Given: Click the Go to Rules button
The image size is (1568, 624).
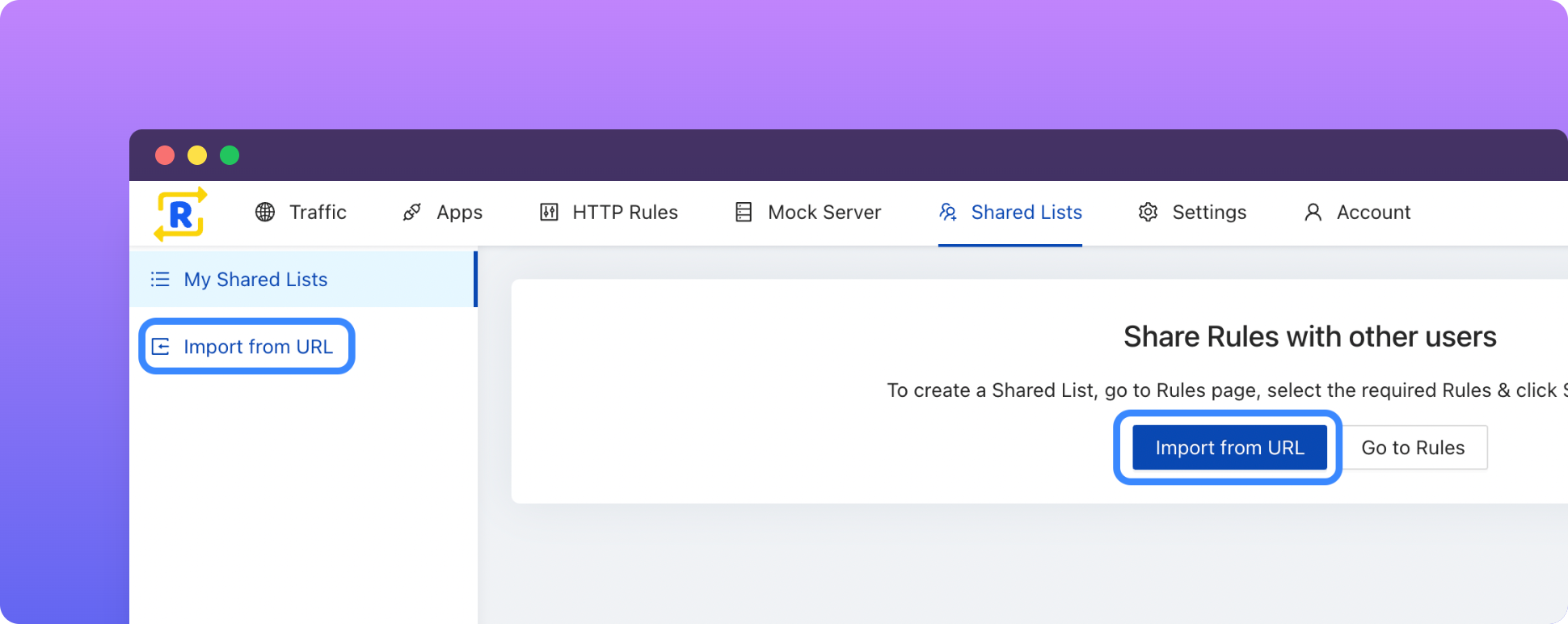Looking at the screenshot, I should pyautogui.click(x=1413, y=448).
